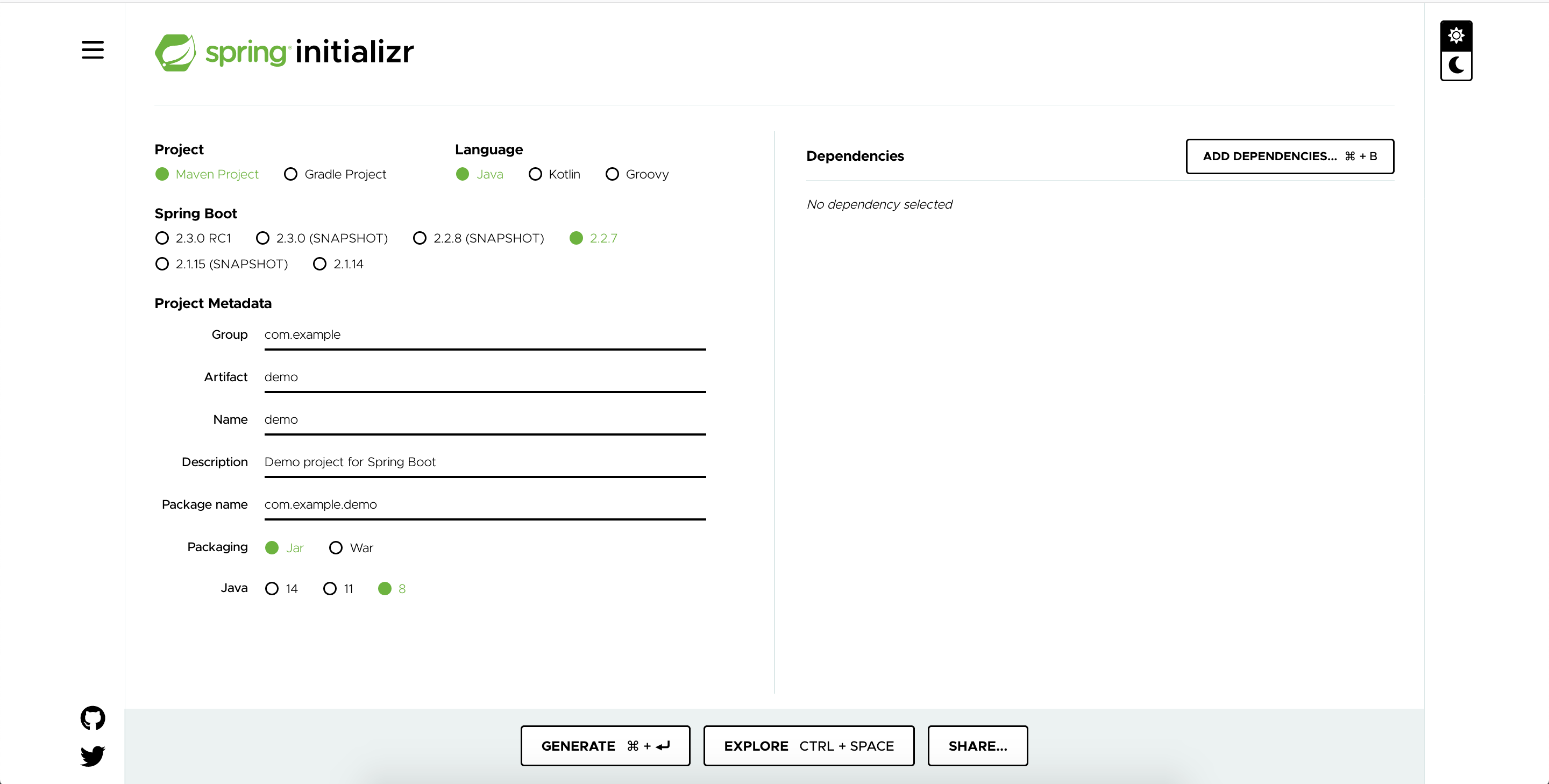
Task: Edit the Description text field
Action: click(485, 462)
